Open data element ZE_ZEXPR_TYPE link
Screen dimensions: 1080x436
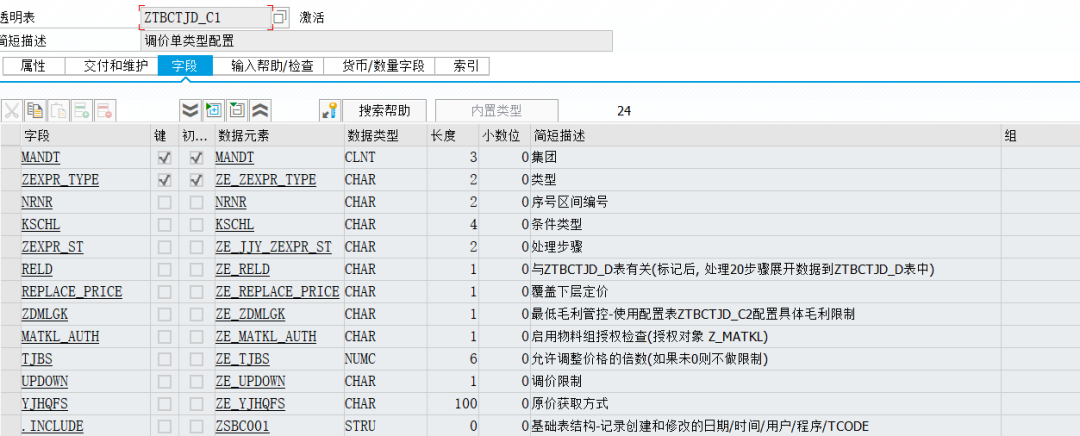[x=266, y=180]
